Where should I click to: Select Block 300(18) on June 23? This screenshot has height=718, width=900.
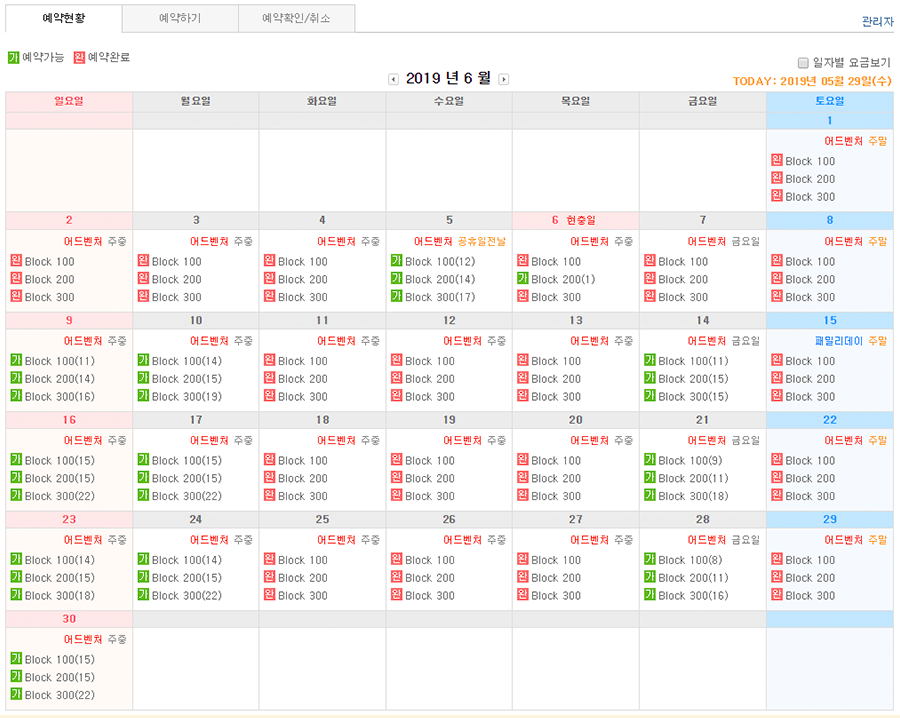click(60, 595)
